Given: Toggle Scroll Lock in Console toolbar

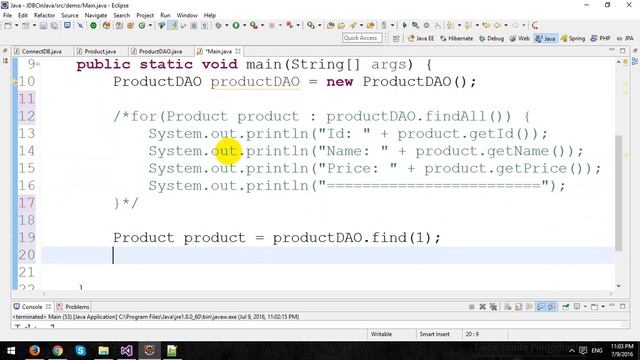Looking at the screenshot, I should pos(518,307).
